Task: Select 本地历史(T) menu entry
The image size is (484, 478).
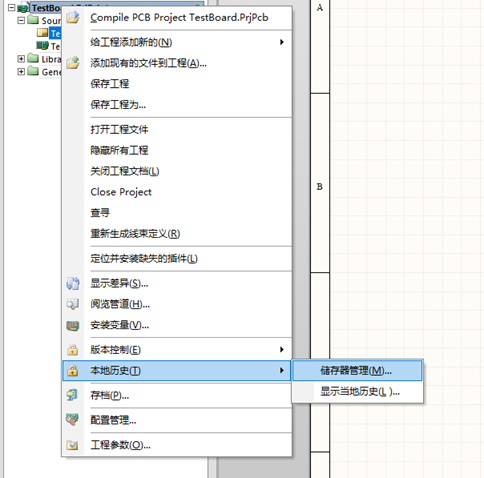Action: [x=177, y=370]
